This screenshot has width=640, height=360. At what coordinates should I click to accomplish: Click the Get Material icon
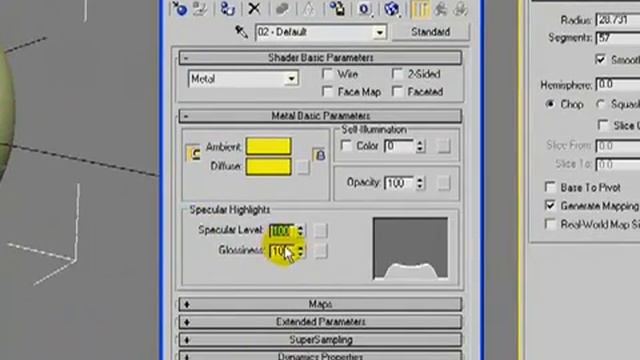[179, 9]
